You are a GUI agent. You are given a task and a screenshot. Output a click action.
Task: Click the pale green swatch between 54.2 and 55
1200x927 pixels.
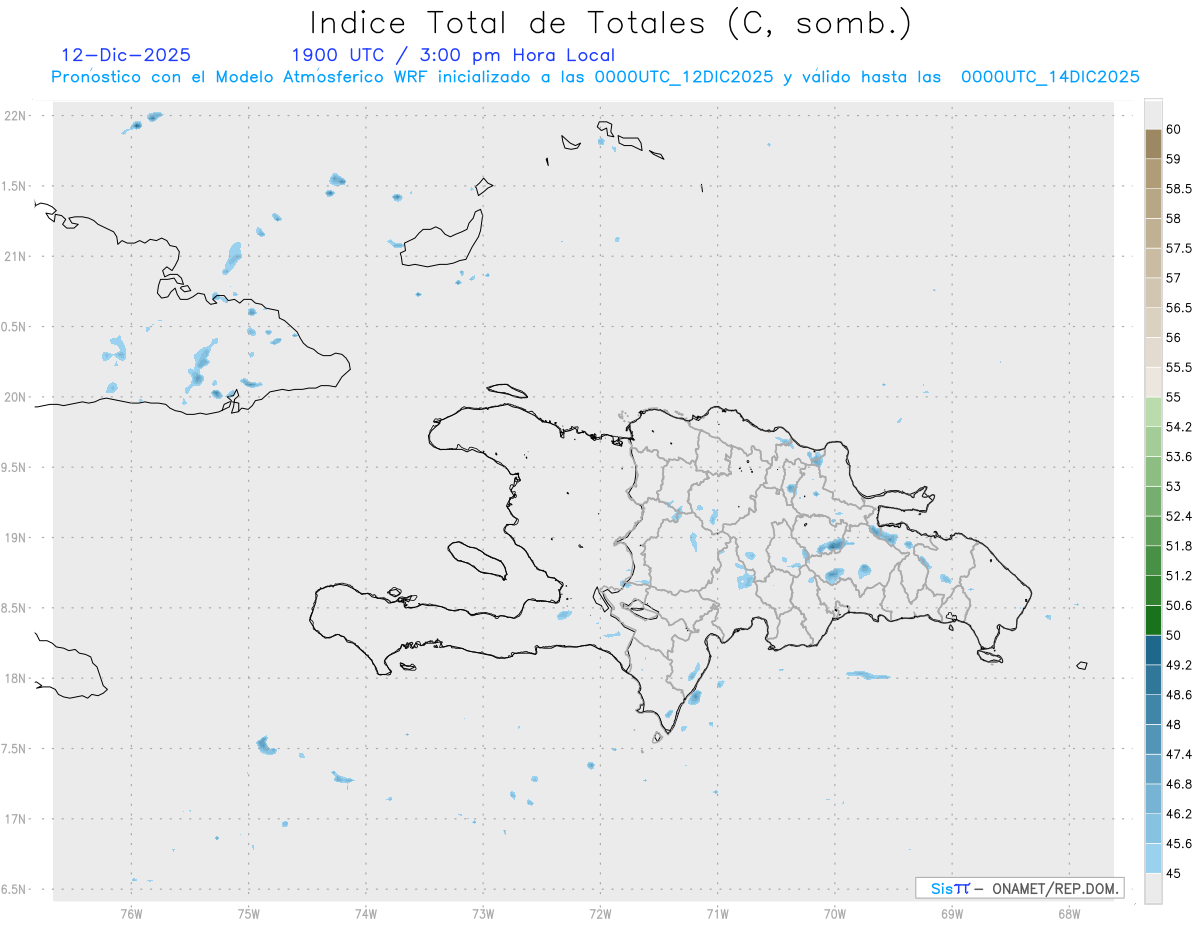pos(1153,412)
